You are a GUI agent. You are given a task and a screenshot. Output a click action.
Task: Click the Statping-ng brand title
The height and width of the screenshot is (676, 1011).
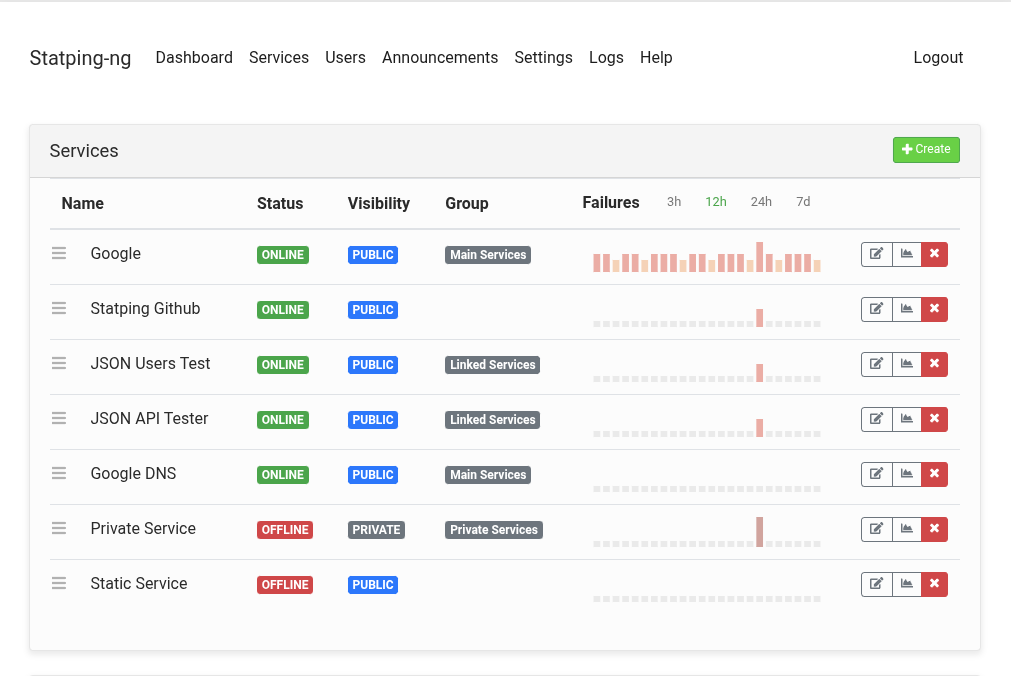coord(80,58)
